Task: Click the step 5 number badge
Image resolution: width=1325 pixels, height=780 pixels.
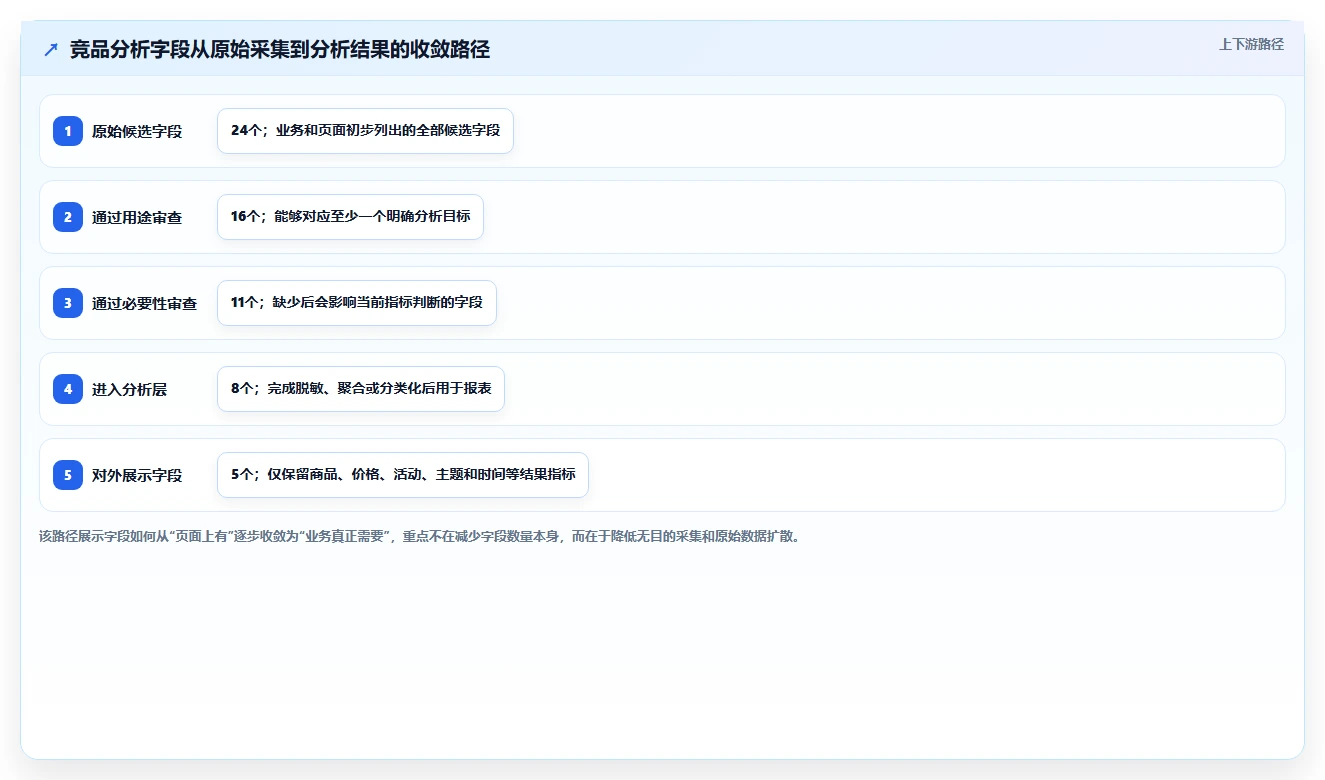Action: [68, 475]
